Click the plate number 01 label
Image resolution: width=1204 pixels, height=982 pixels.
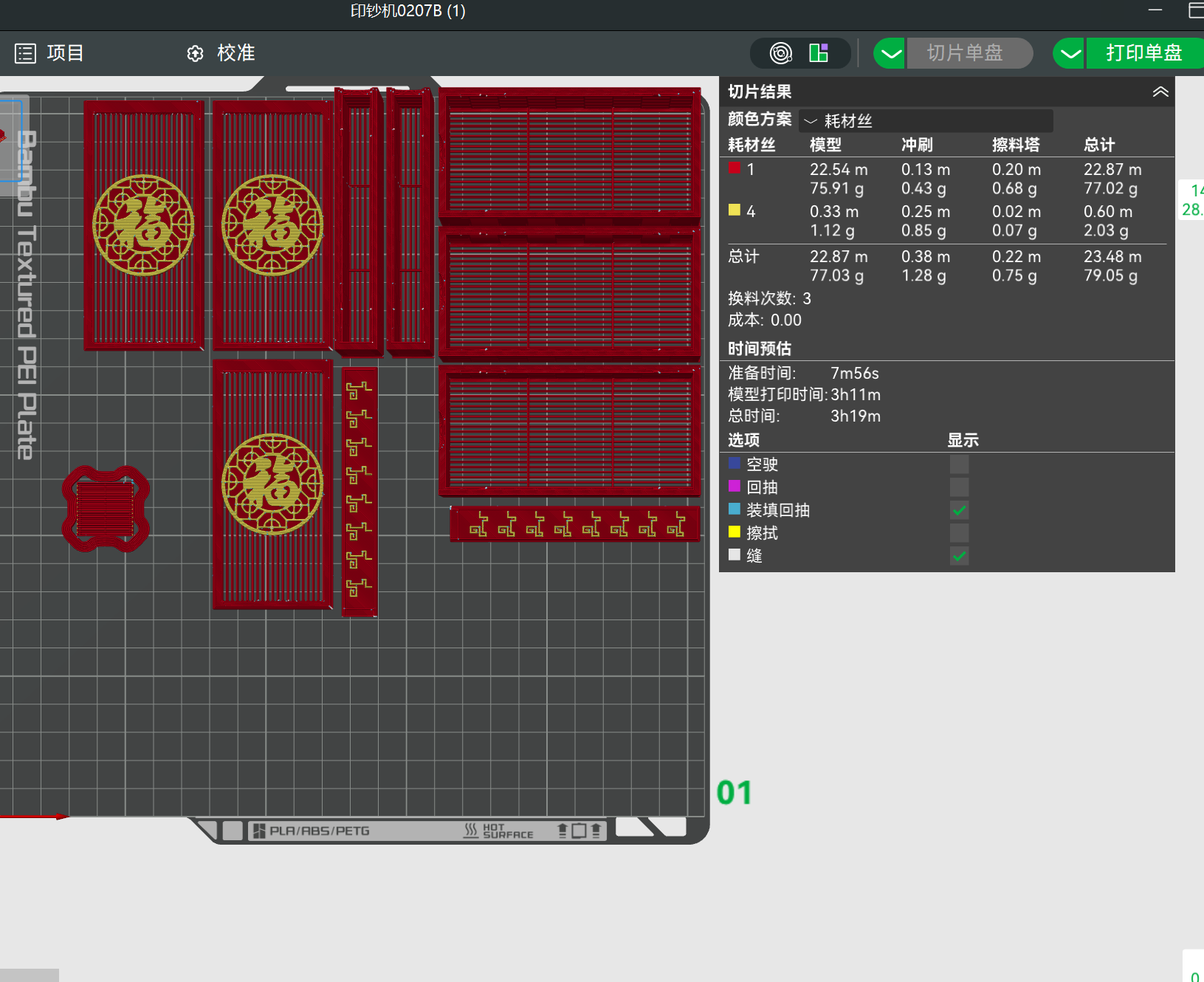(734, 793)
